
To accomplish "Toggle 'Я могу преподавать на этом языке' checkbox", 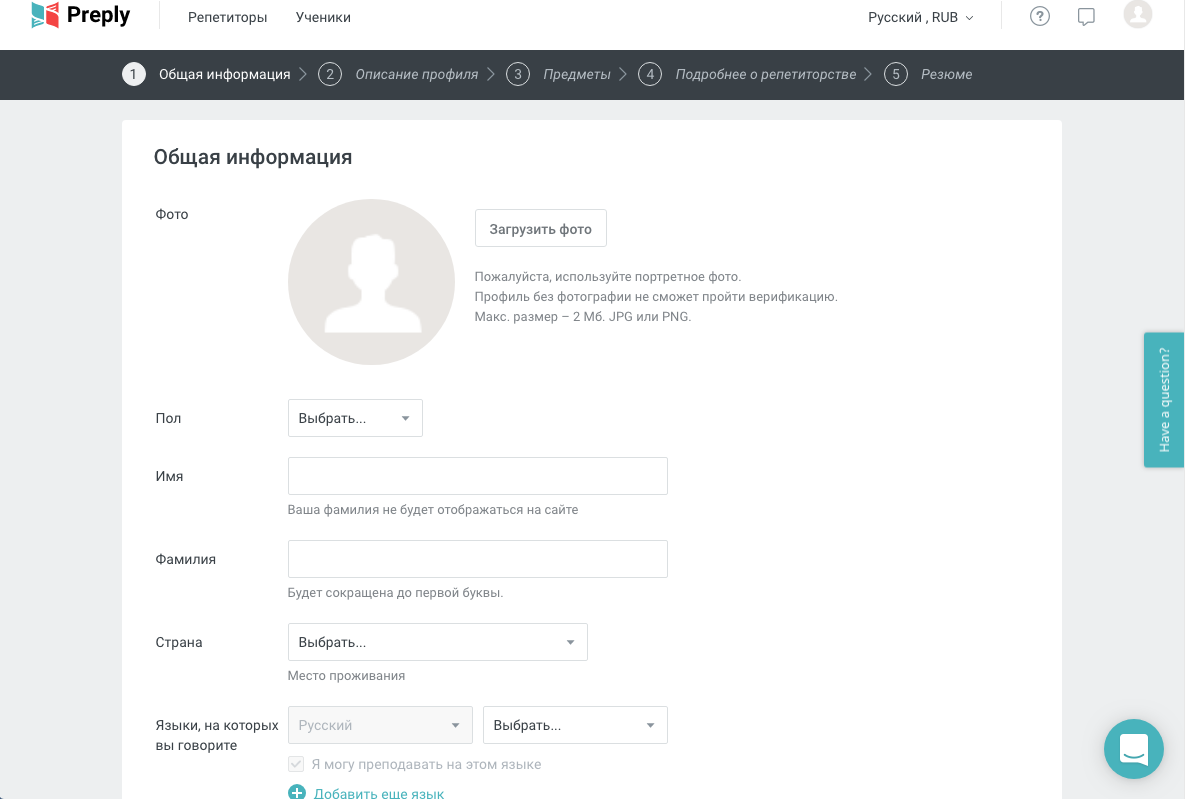I will tap(296, 764).
